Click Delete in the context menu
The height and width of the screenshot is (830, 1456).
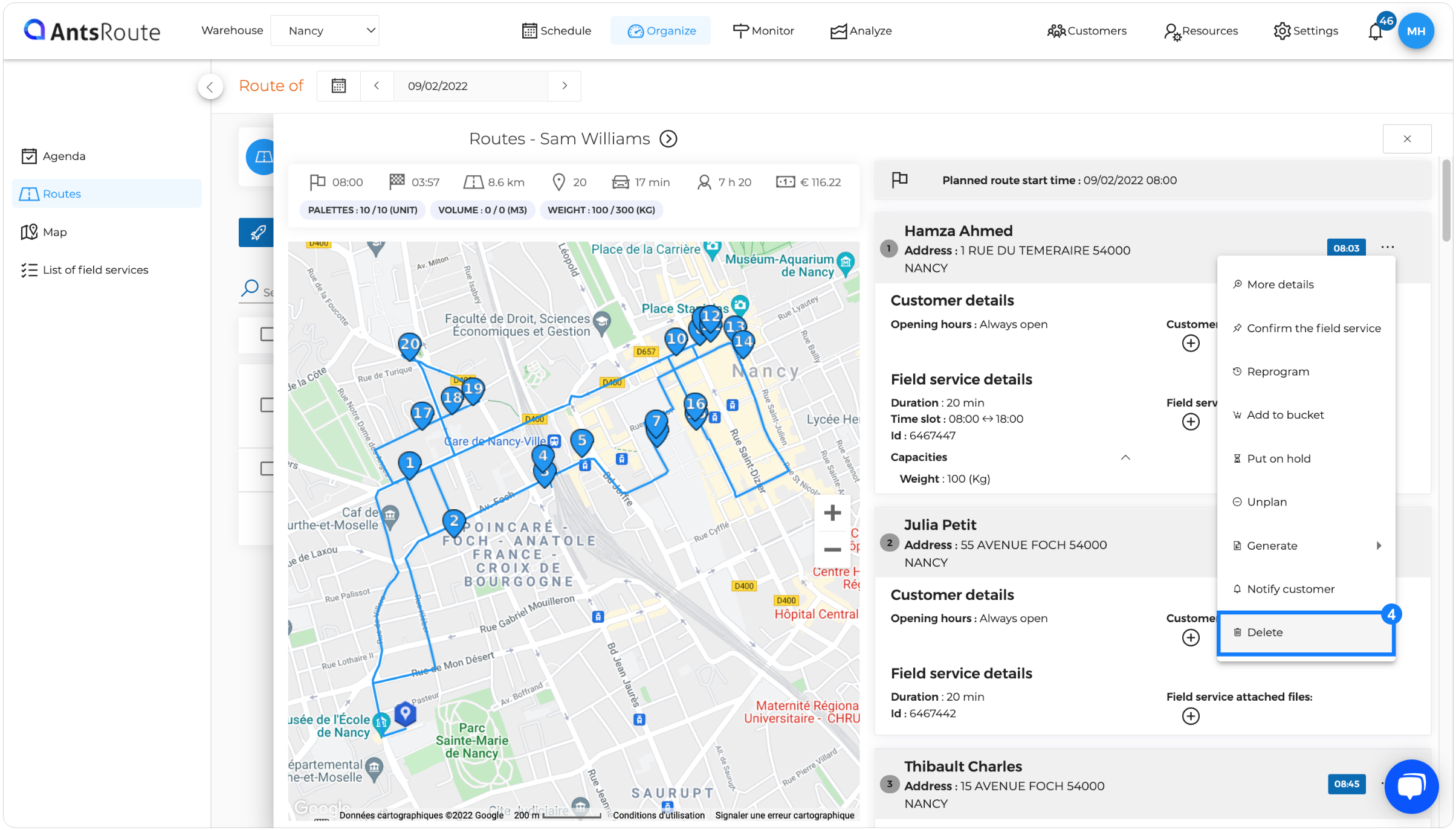[x=1306, y=632]
